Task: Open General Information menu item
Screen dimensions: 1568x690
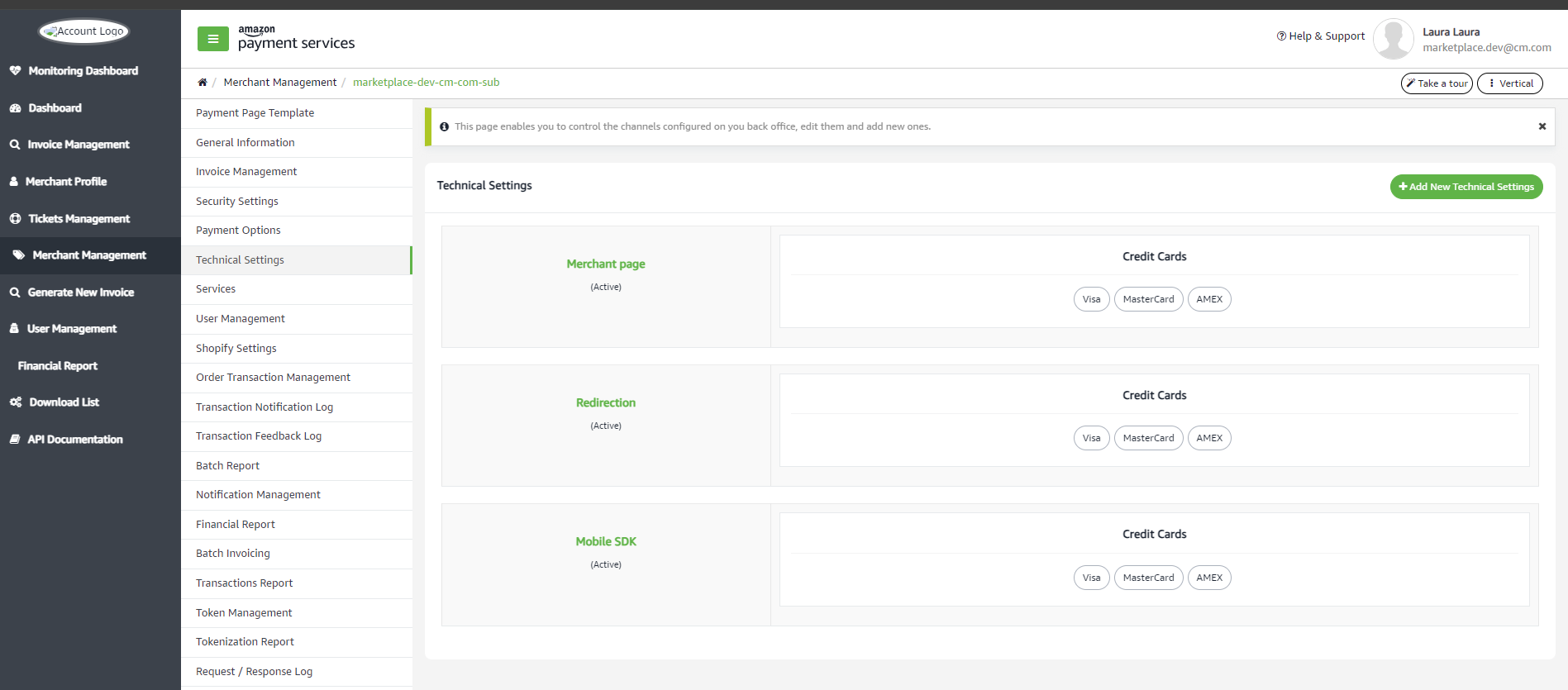Action: tap(297, 143)
